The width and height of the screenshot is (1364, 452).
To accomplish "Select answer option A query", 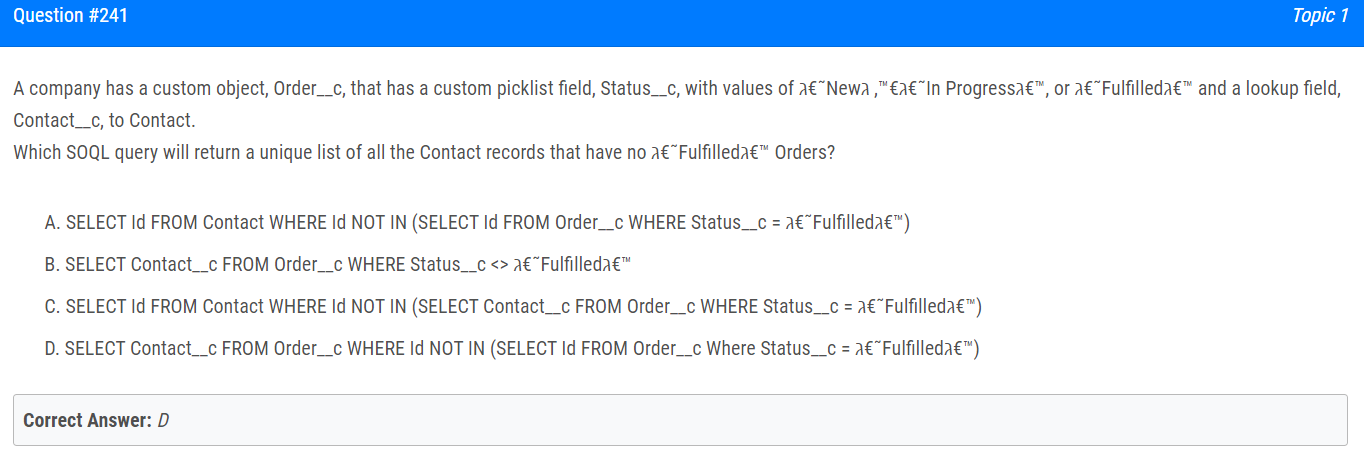I will click(x=477, y=222).
